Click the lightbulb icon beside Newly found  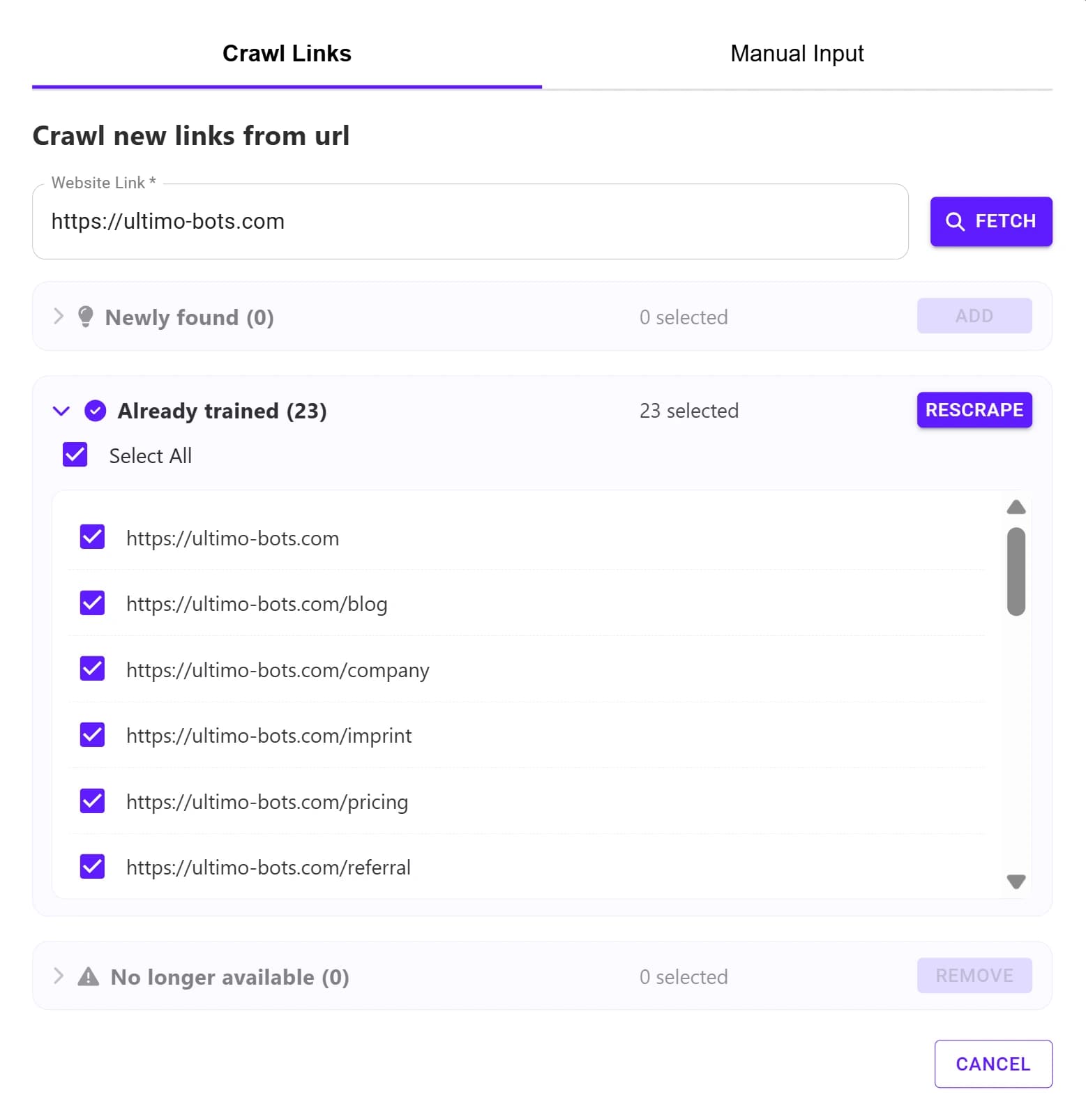[86, 317]
